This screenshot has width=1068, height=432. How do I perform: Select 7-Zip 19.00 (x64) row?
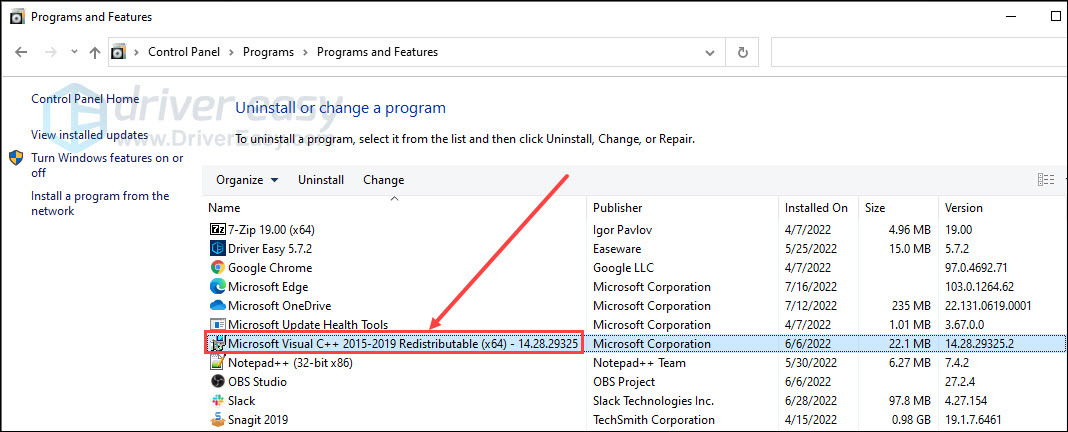(x=271, y=230)
